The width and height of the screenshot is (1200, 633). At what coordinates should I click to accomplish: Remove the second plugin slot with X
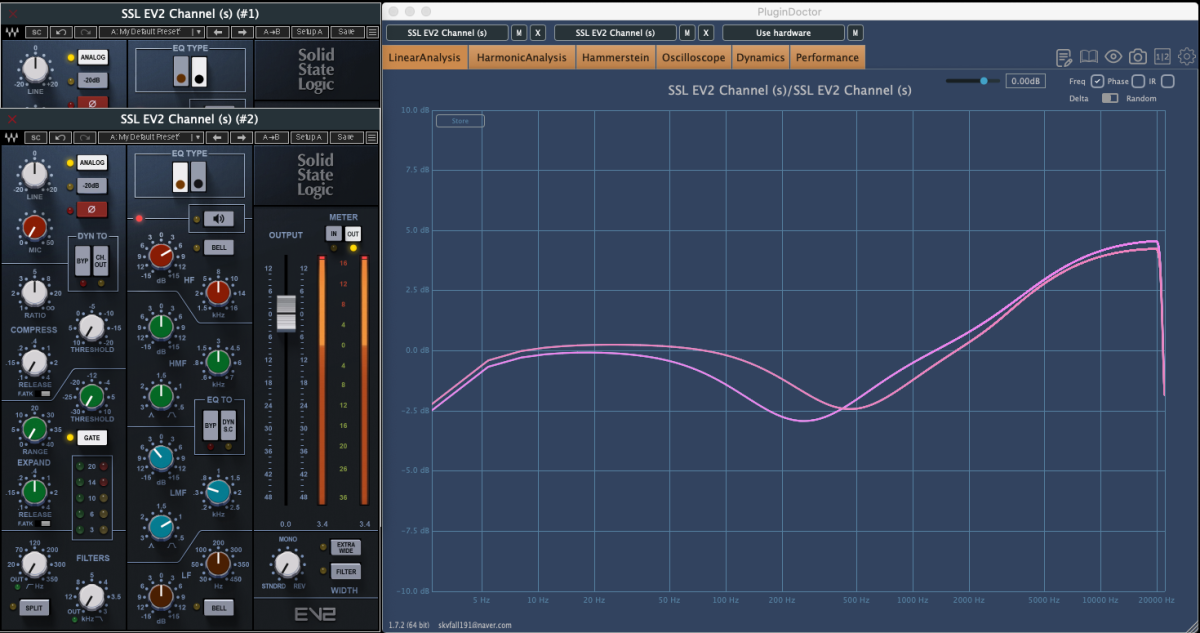click(706, 33)
